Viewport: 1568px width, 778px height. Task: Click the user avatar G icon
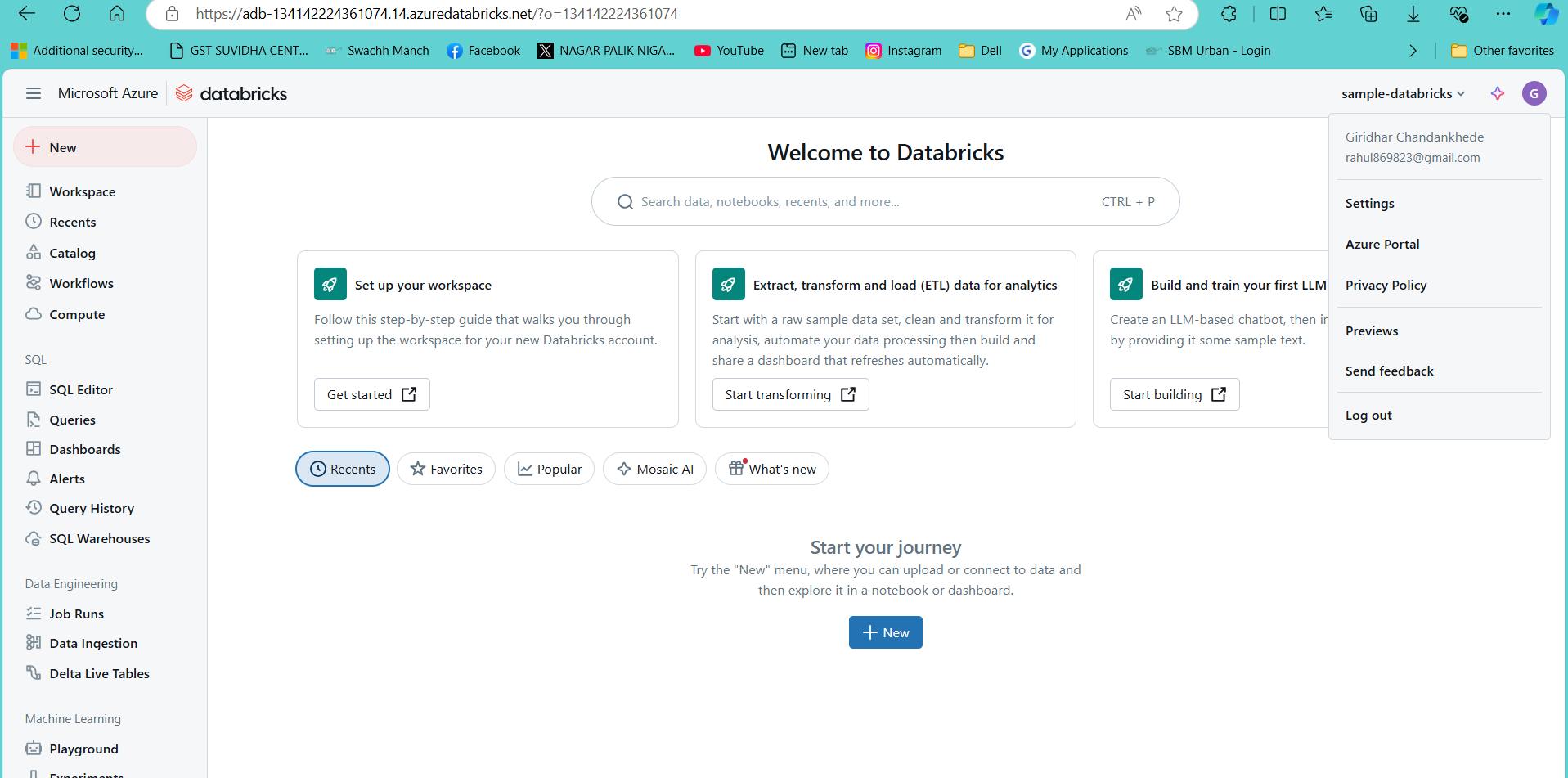(x=1534, y=93)
